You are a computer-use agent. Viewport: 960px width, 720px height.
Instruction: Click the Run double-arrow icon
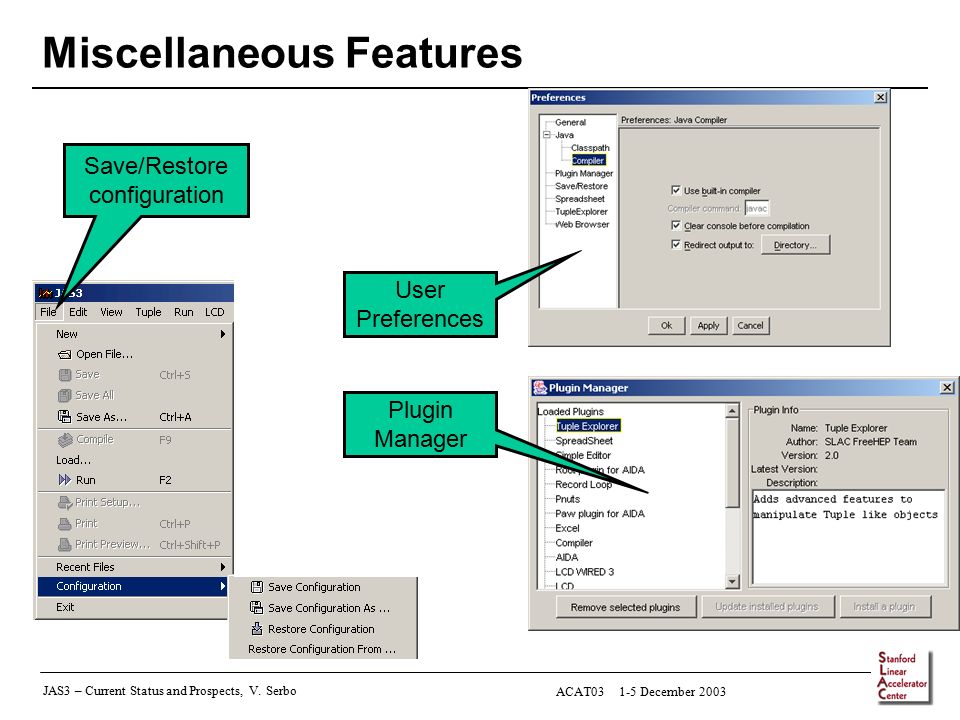pyautogui.click(x=64, y=480)
